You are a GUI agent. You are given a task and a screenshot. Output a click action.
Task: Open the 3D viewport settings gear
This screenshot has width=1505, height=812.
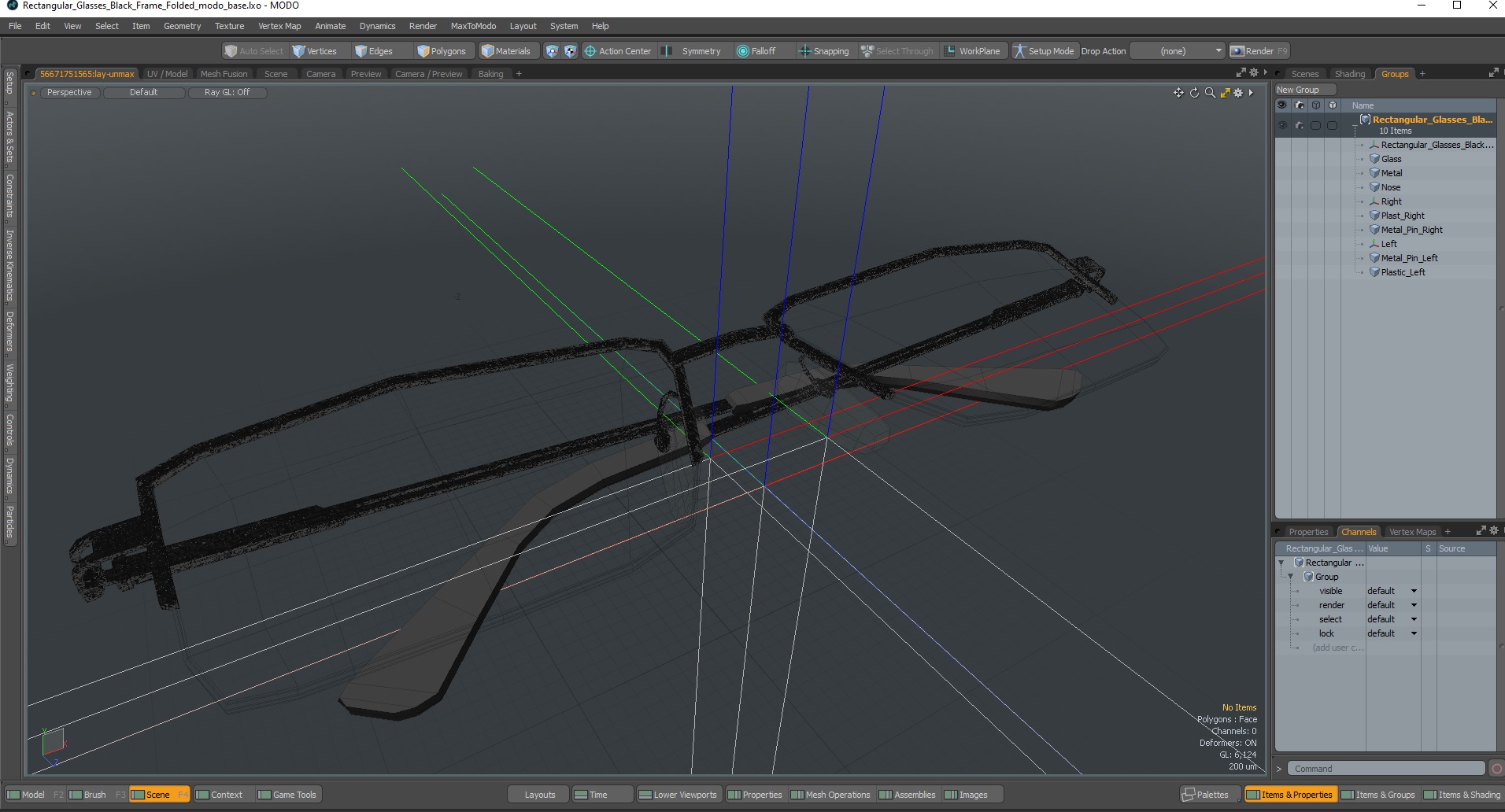click(1238, 93)
